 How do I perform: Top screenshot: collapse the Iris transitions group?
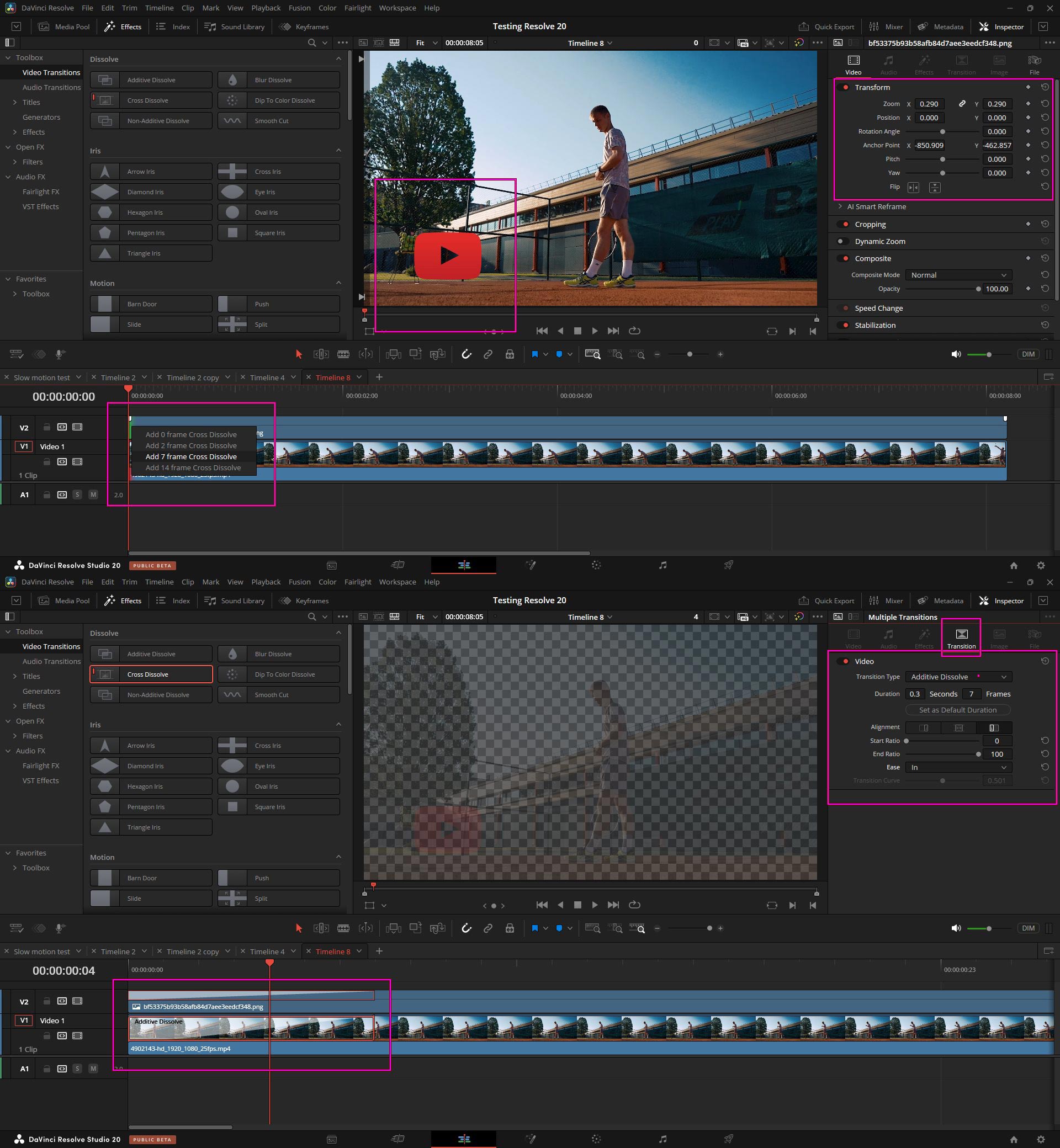(x=338, y=150)
